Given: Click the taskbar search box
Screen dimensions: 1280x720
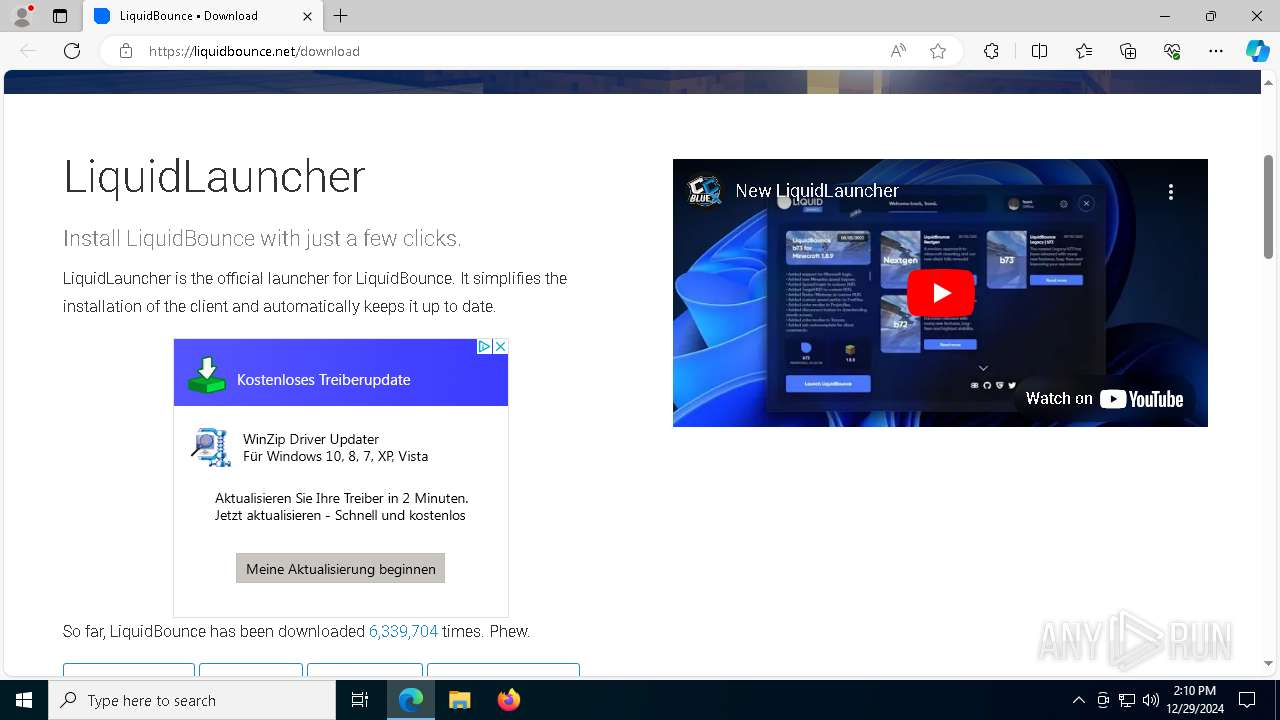Looking at the screenshot, I should (192, 700).
